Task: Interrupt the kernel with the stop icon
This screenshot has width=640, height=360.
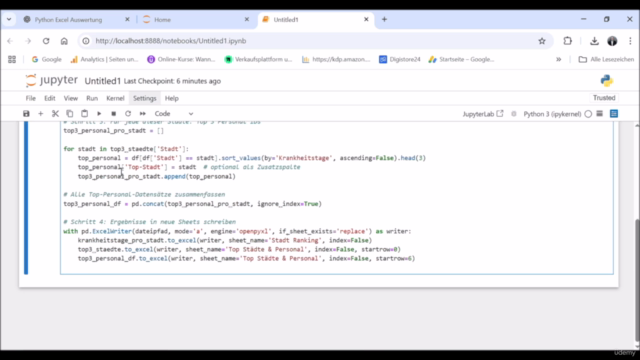Action: point(113,114)
